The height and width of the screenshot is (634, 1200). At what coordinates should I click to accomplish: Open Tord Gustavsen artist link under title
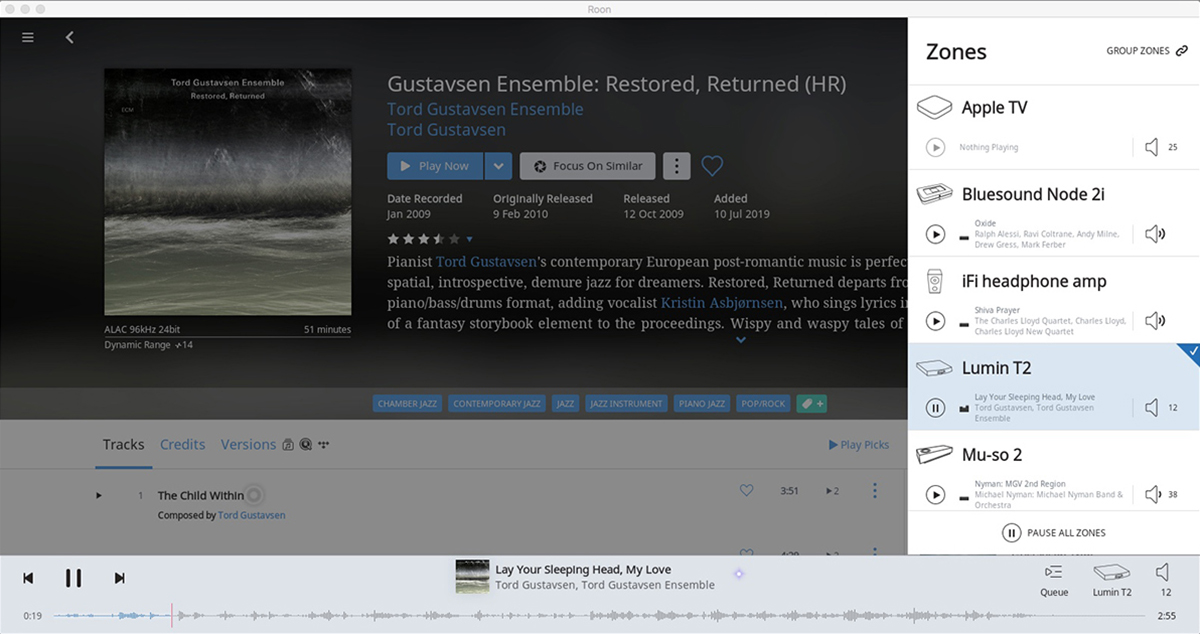446,130
